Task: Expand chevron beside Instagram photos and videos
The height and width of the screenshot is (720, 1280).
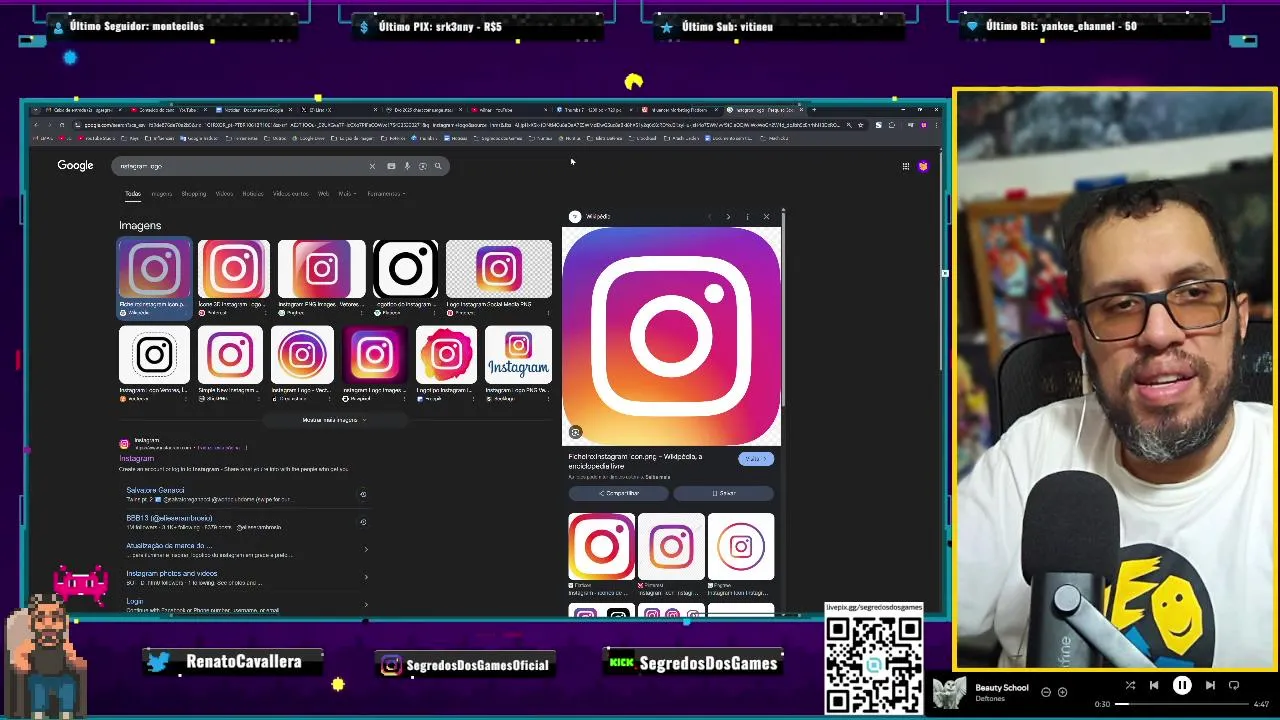Action: click(x=365, y=577)
